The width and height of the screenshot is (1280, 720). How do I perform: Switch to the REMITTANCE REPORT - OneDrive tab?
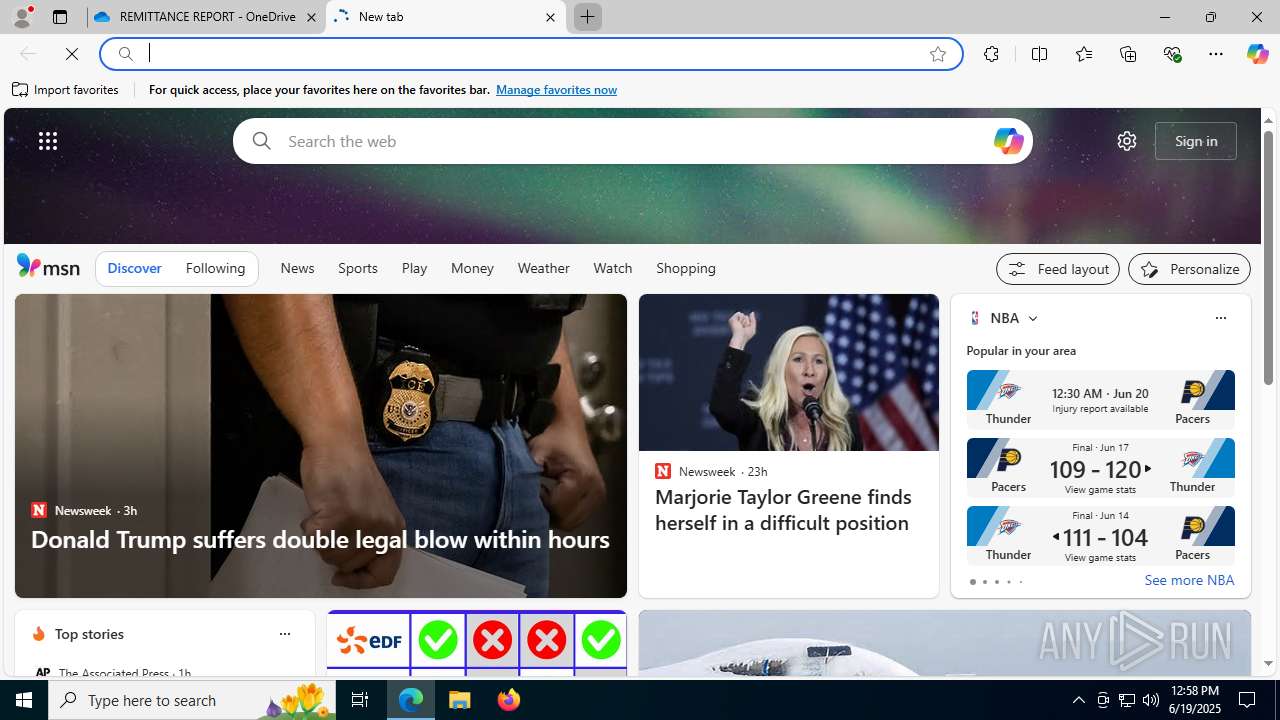[x=206, y=17]
